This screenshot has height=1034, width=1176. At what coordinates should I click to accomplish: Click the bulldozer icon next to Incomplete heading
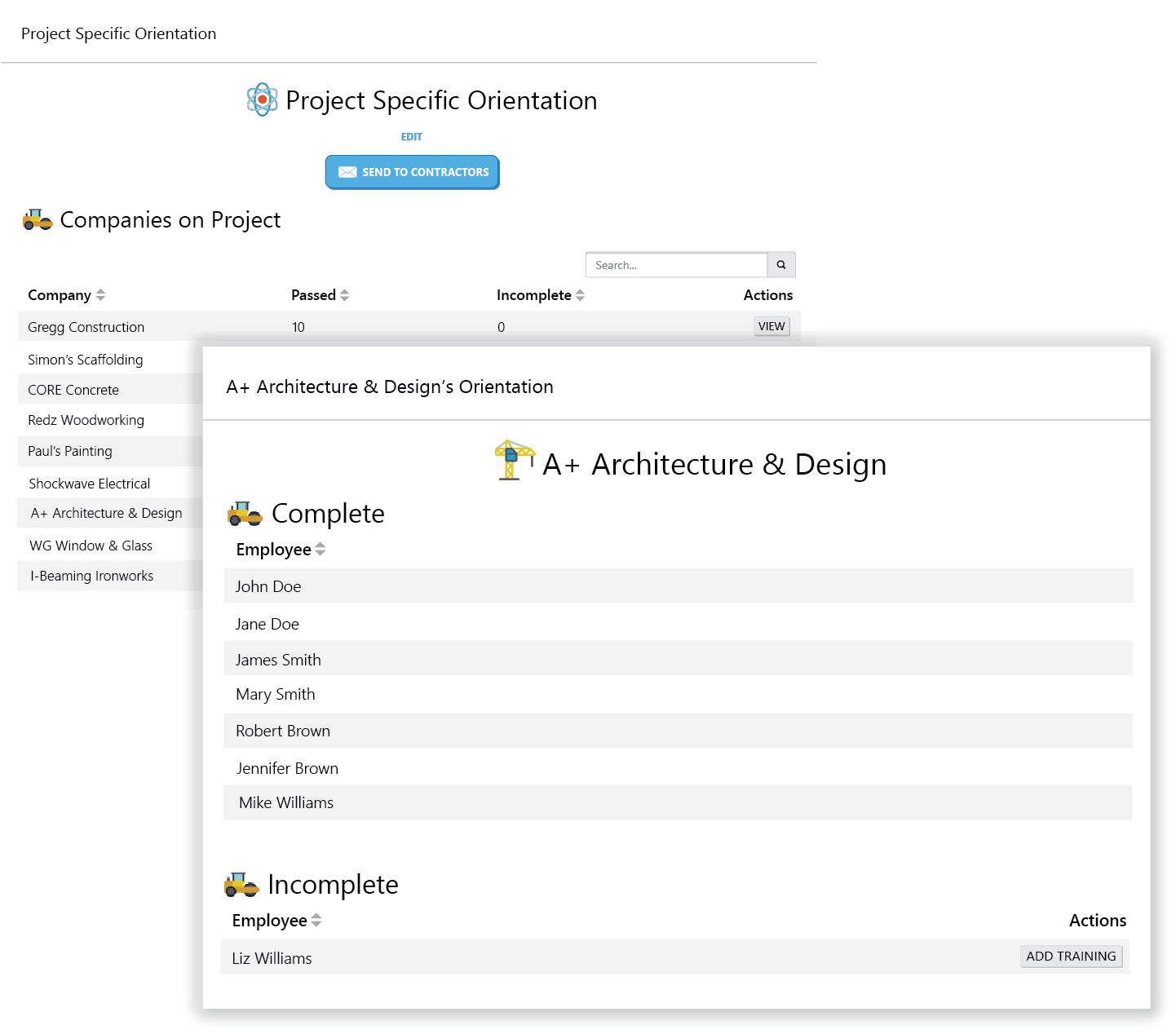[x=241, y=885]
